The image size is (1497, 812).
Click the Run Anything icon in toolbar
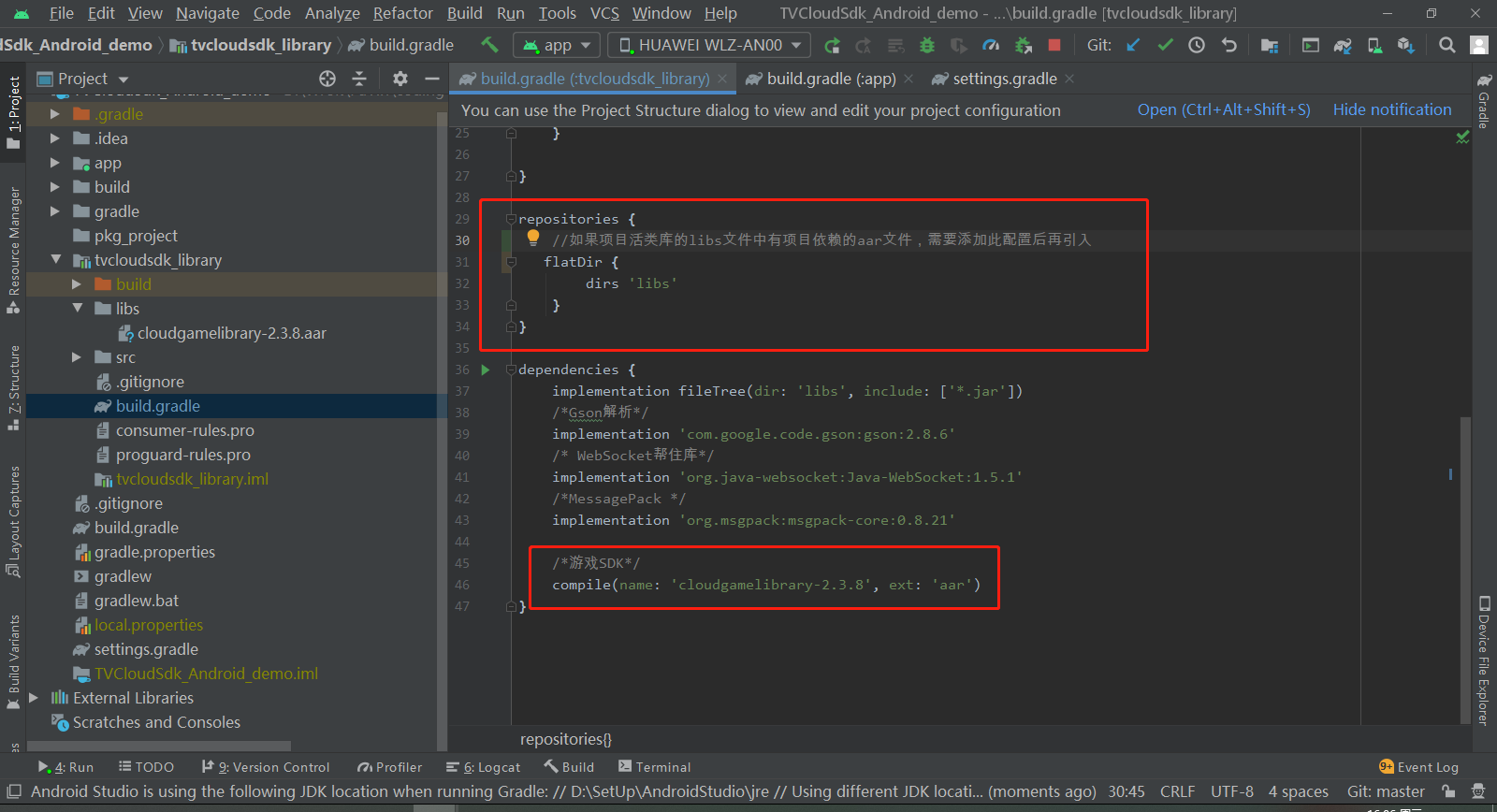pyautogui.click(x=1311, y=45)
